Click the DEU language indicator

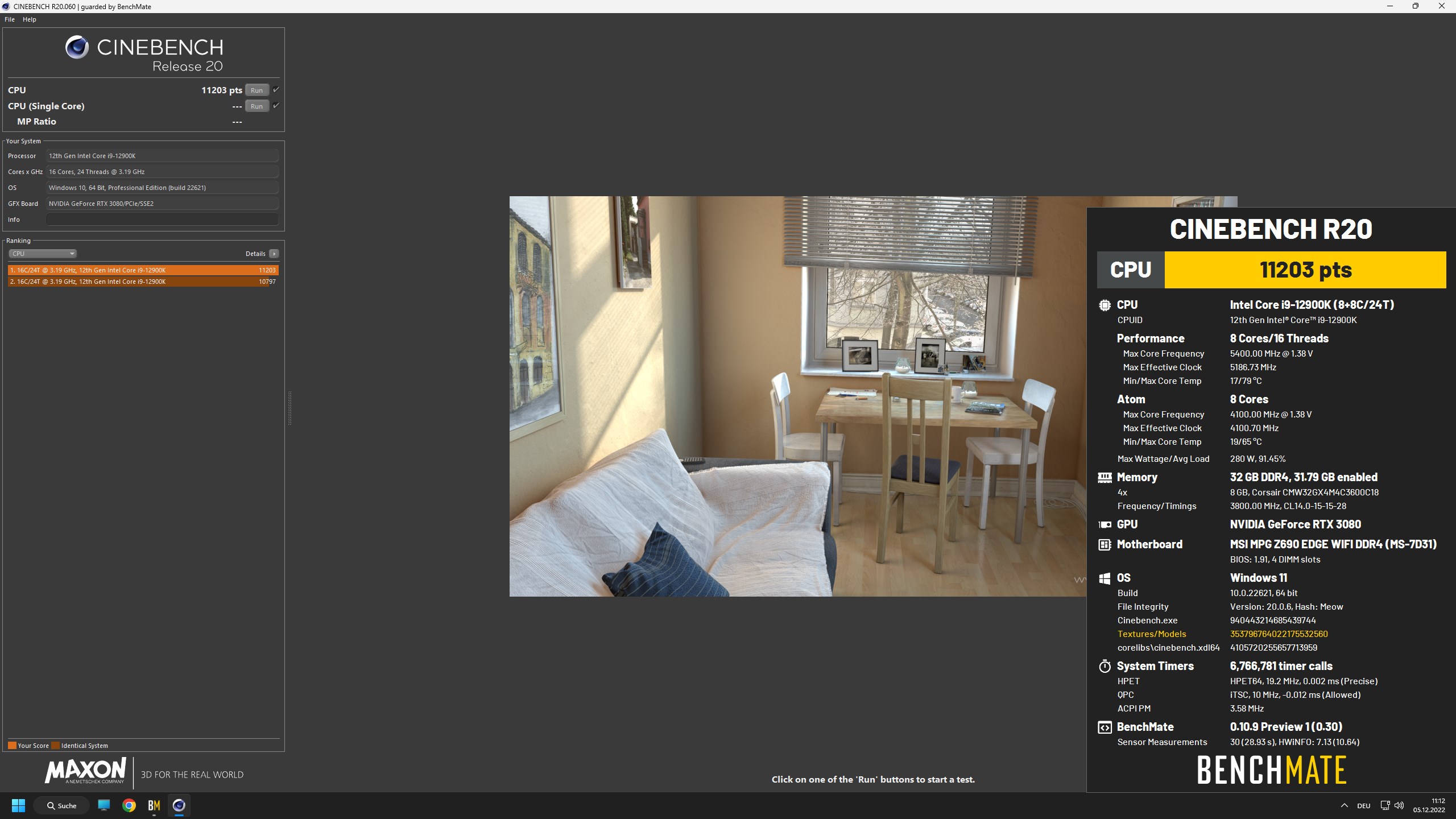[x=1363, y=806]
